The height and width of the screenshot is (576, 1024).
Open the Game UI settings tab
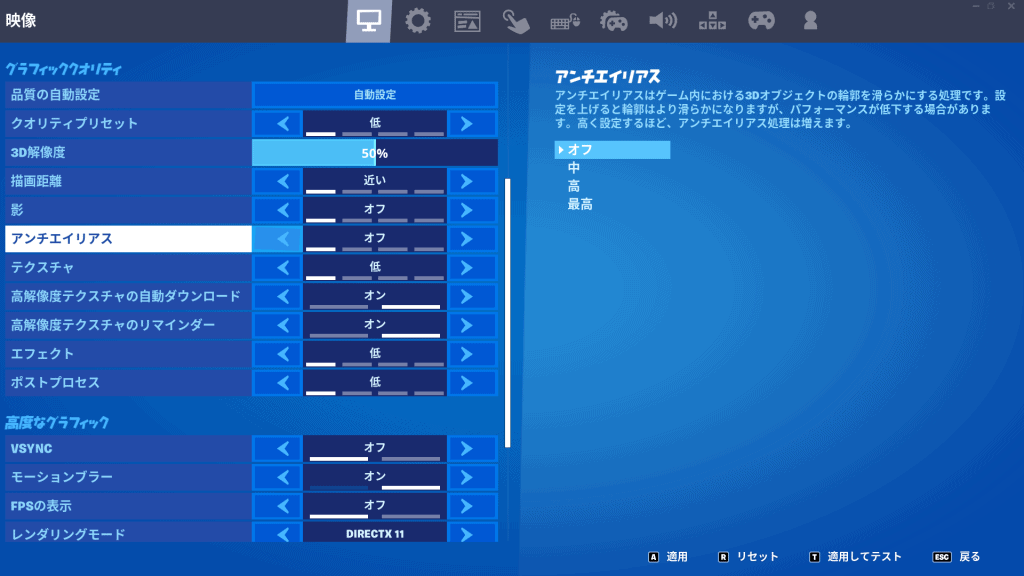tap(467, 21)
